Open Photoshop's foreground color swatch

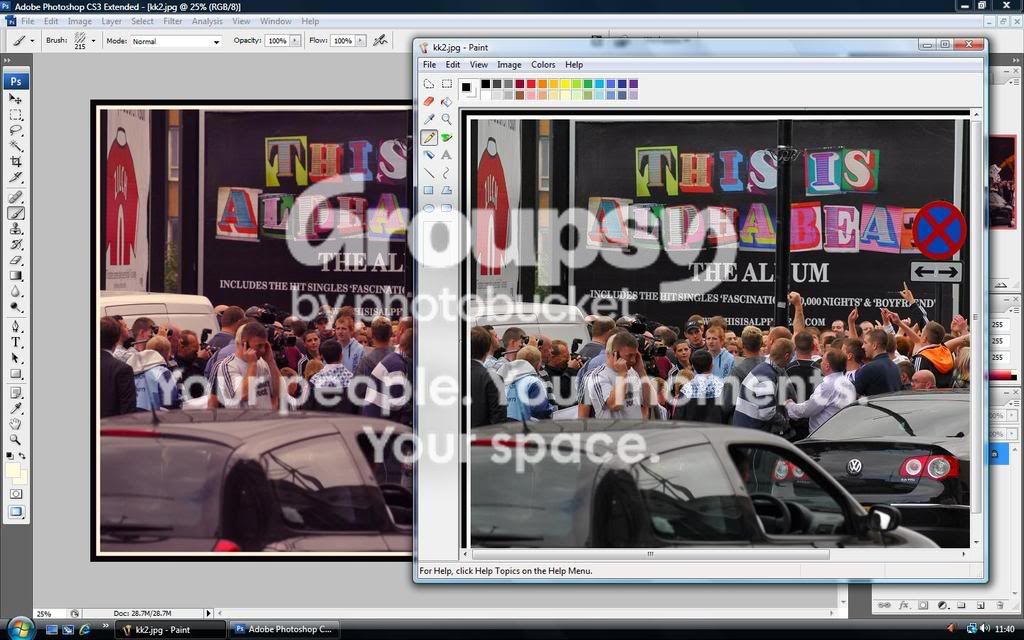[x=12, y=470]
